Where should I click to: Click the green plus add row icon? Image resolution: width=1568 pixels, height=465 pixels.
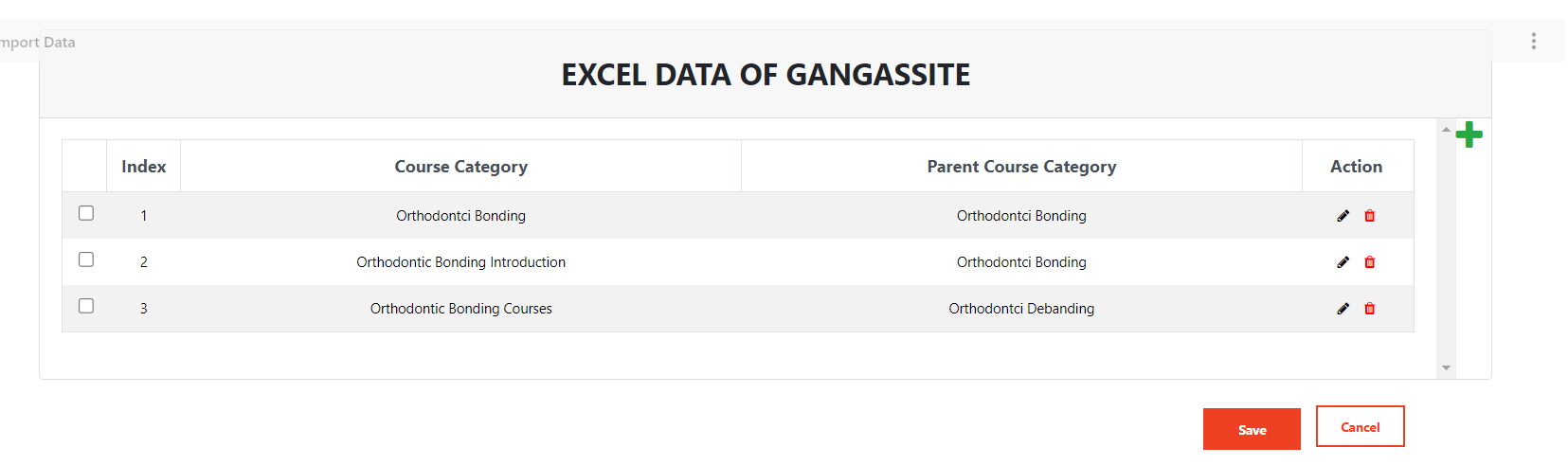1469,134
